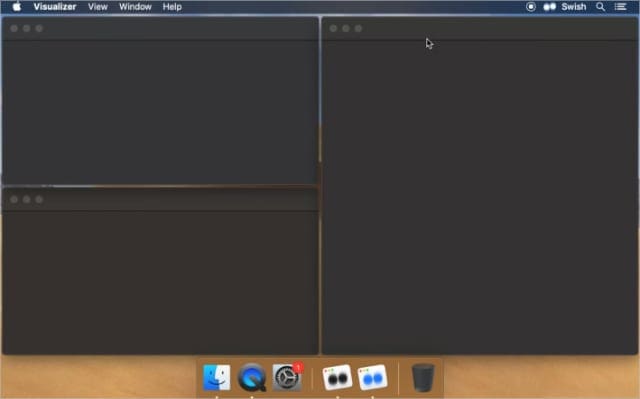640x399 pixels.
Task: Click the blue Swish app icon in dock
Action: [x=372, y=377]
